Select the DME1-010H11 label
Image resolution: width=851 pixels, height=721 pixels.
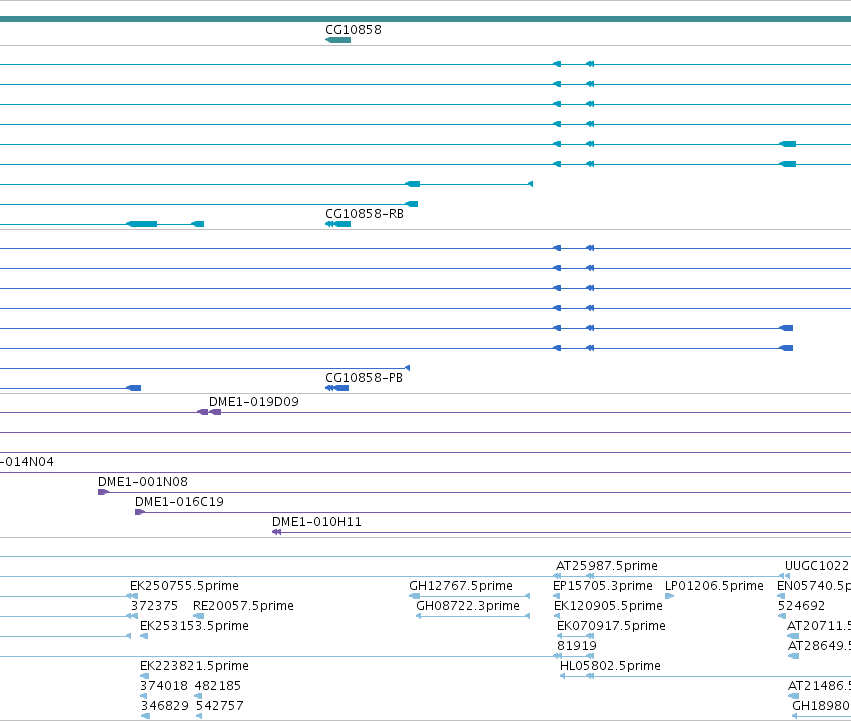[316, 522]
